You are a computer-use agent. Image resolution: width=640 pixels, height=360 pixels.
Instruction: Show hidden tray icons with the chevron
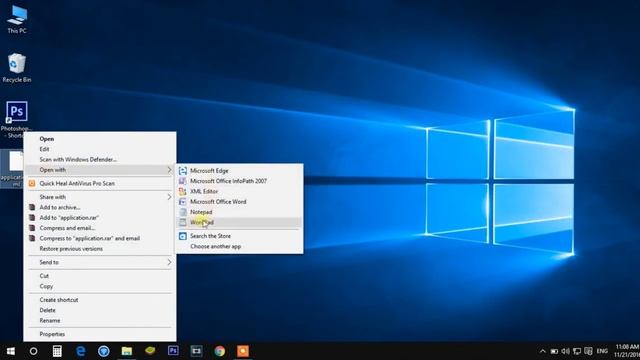point(542,351)
